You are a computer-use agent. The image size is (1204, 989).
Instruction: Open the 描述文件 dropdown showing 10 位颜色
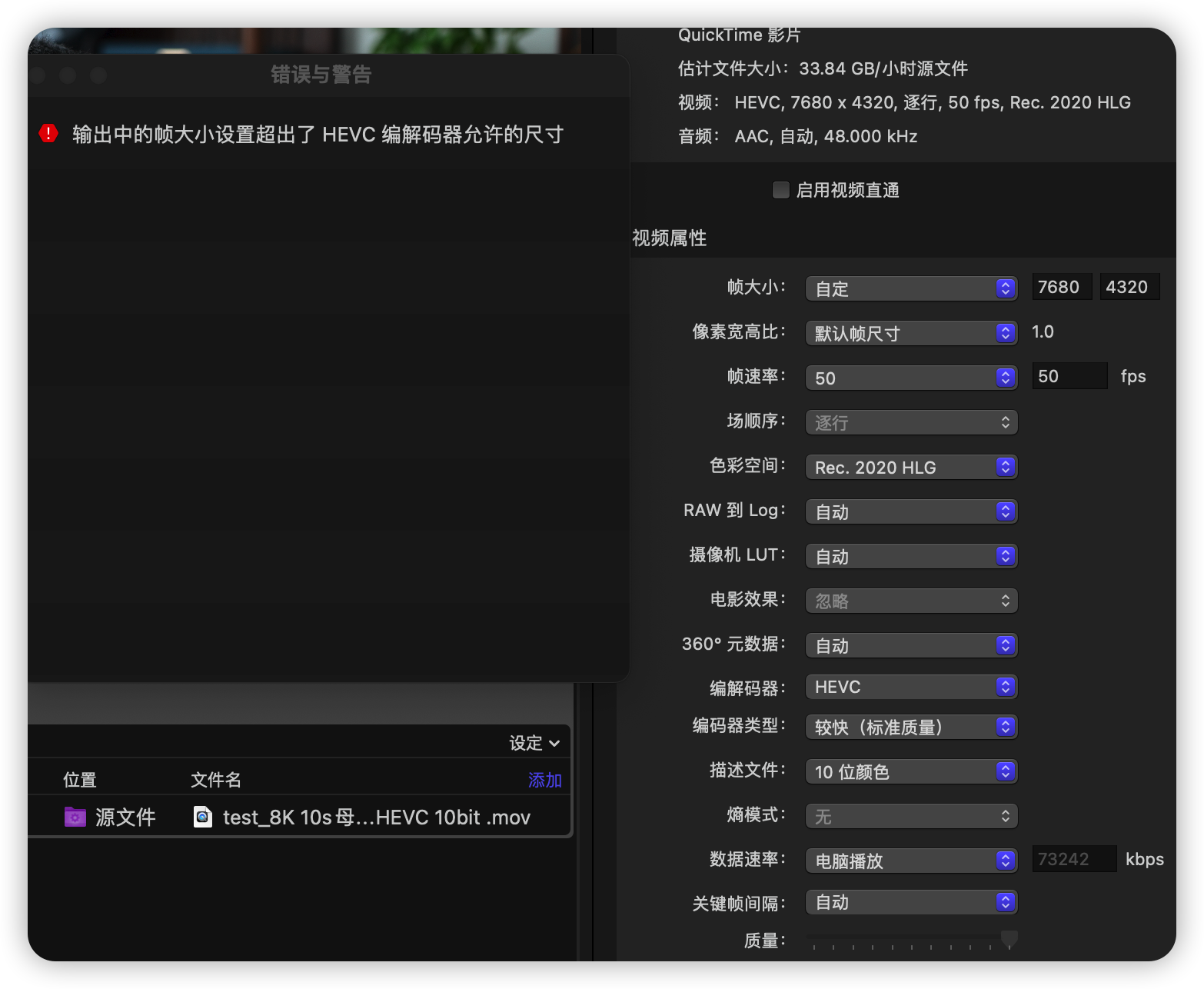911,771
